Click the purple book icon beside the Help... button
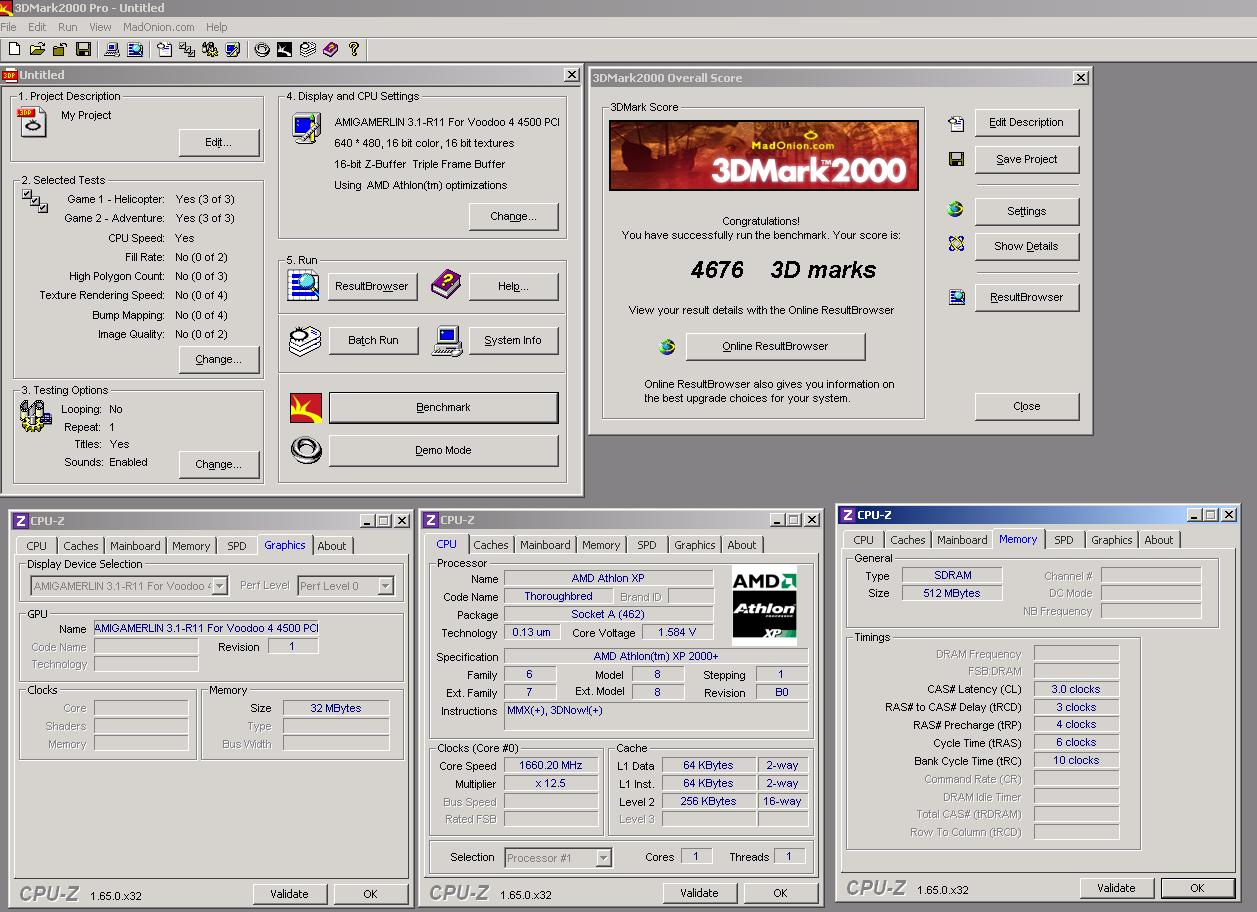1257x912 pixels. point(446,285)
